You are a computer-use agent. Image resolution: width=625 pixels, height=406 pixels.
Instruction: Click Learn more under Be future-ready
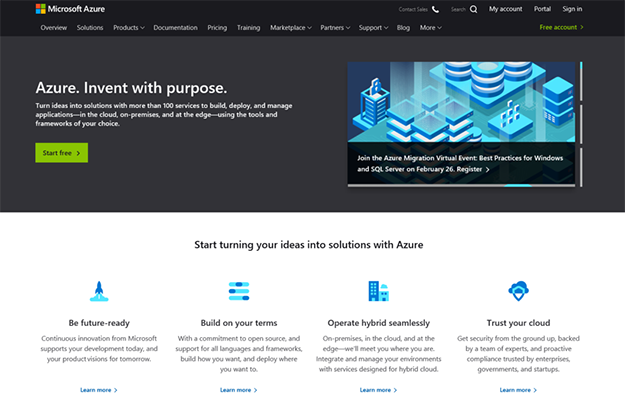98,390
